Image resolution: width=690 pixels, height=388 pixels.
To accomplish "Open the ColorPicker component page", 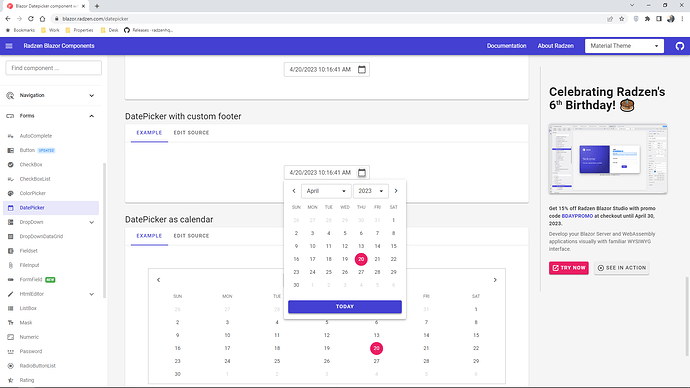I will click(x=33, y=193).
